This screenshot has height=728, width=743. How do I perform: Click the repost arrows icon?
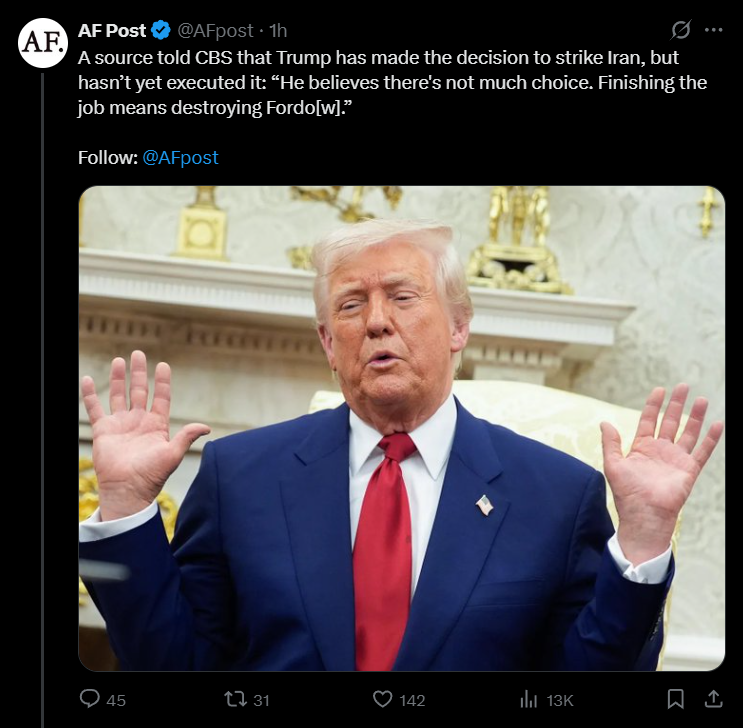(x=236, y=699)
